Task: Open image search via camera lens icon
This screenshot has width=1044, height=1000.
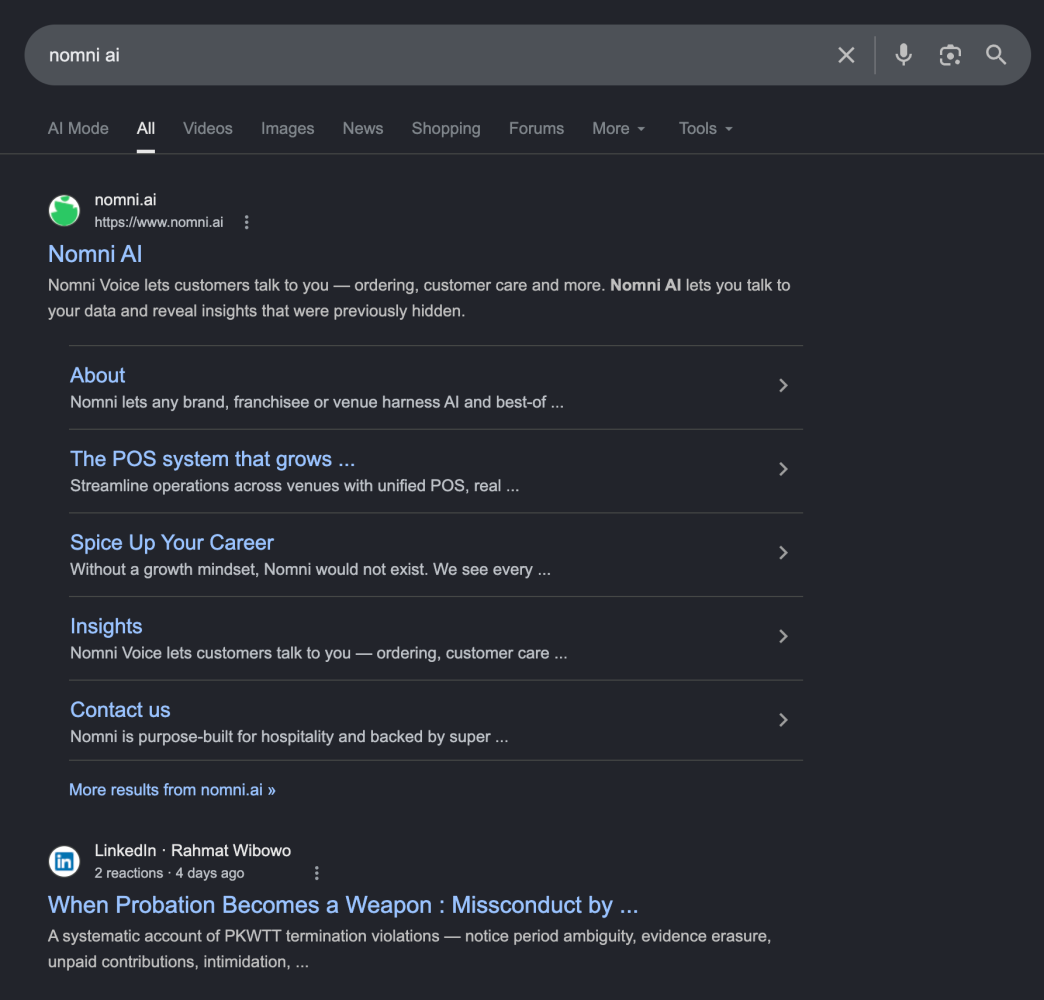Action: [949, 55]
